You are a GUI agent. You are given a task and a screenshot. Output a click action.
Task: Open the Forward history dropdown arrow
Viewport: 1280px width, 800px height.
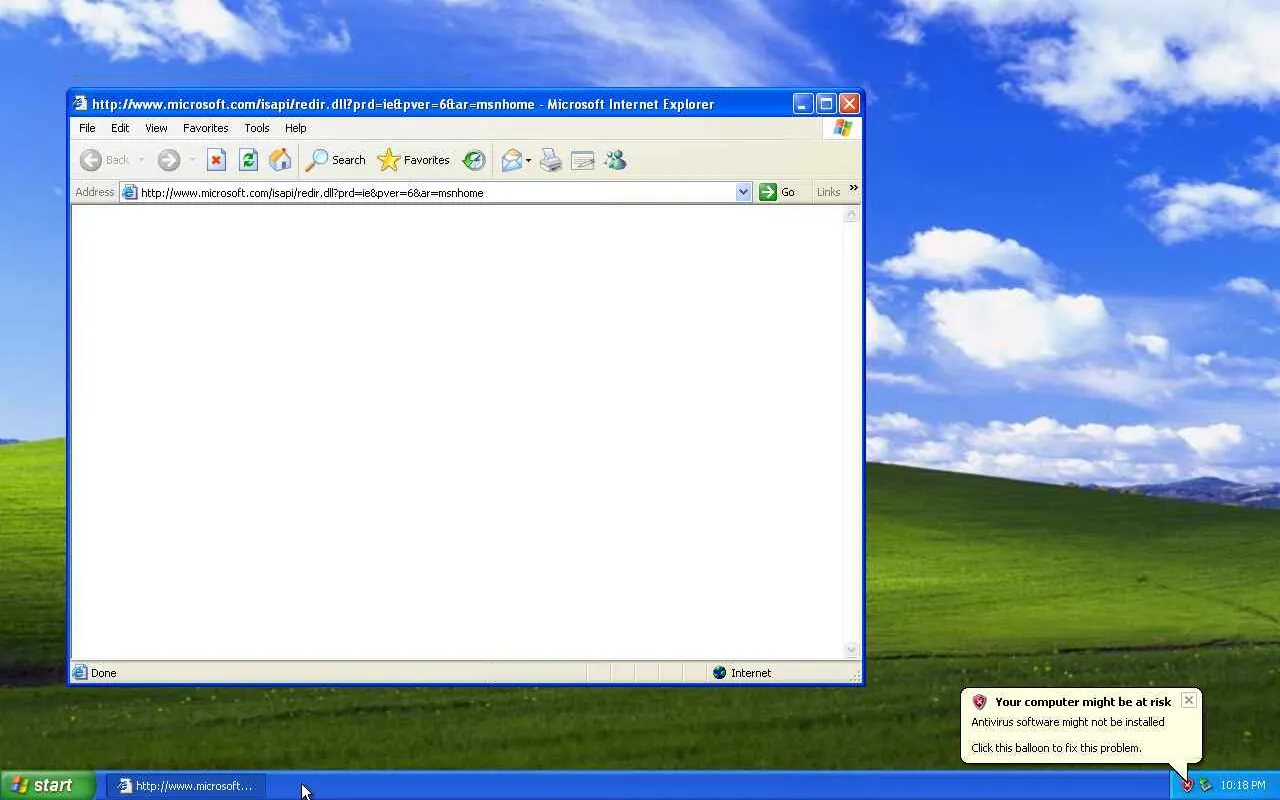pyautogui.click(x=192, y=160)
